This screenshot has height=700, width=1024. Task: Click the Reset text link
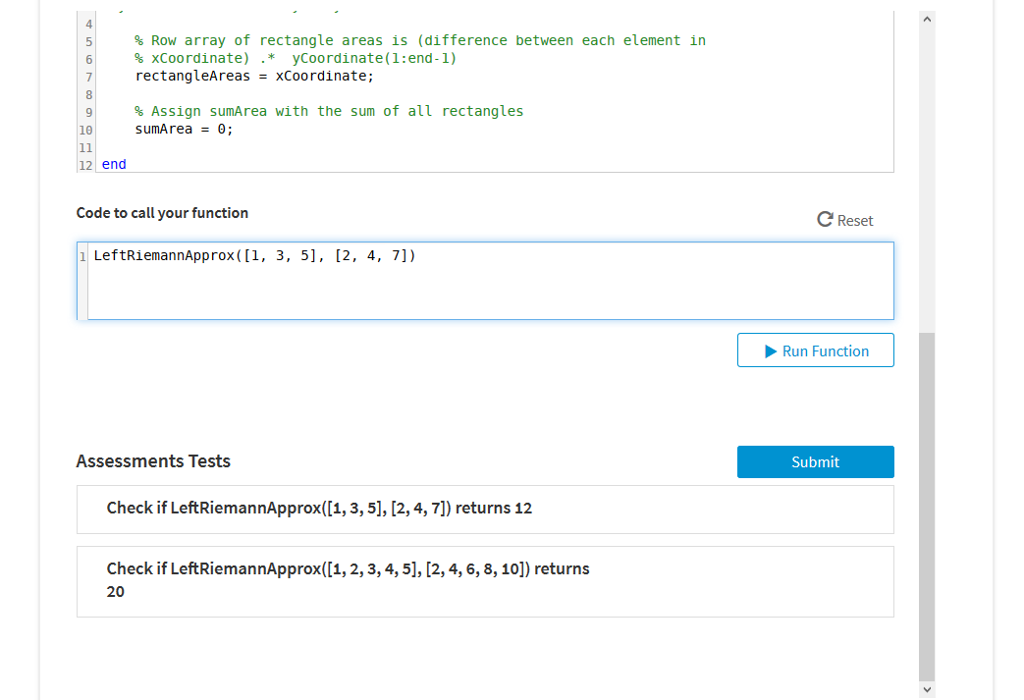click(x=855, y=221)
